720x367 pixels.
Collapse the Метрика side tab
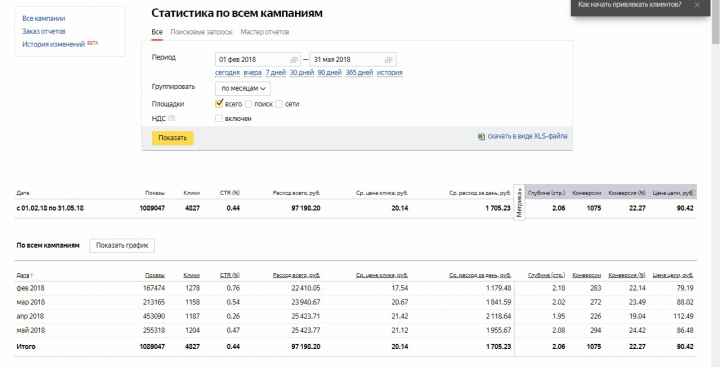point(519,203)
